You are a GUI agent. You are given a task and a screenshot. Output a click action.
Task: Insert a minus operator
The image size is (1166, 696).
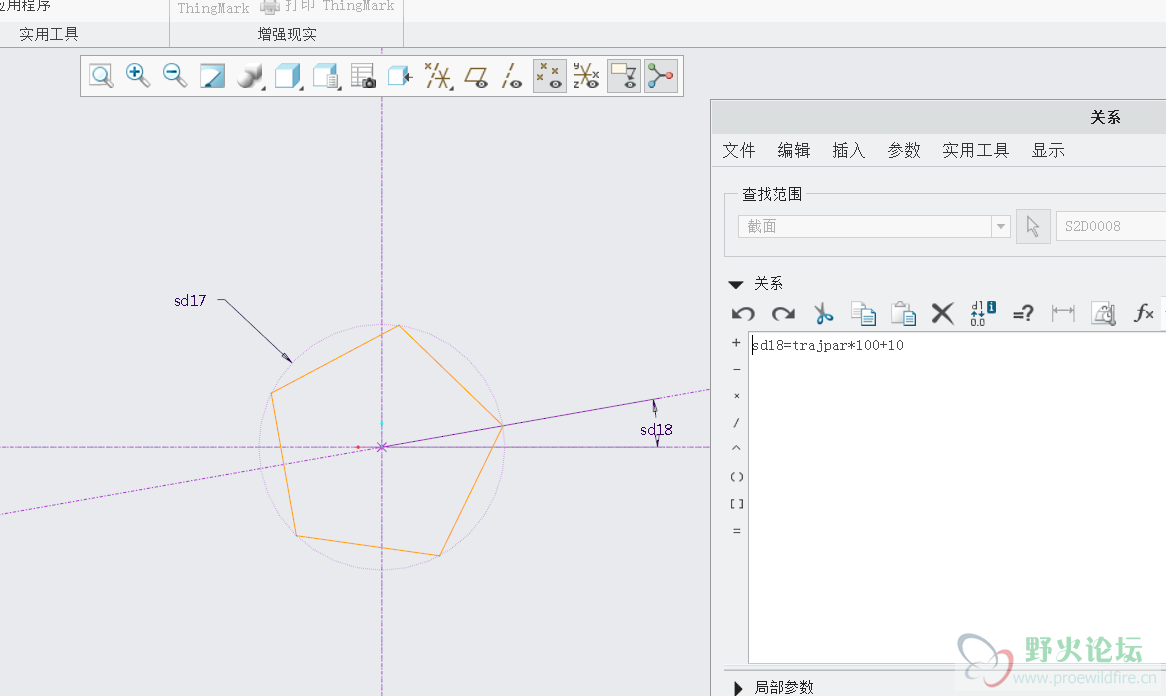pos(736,370)
